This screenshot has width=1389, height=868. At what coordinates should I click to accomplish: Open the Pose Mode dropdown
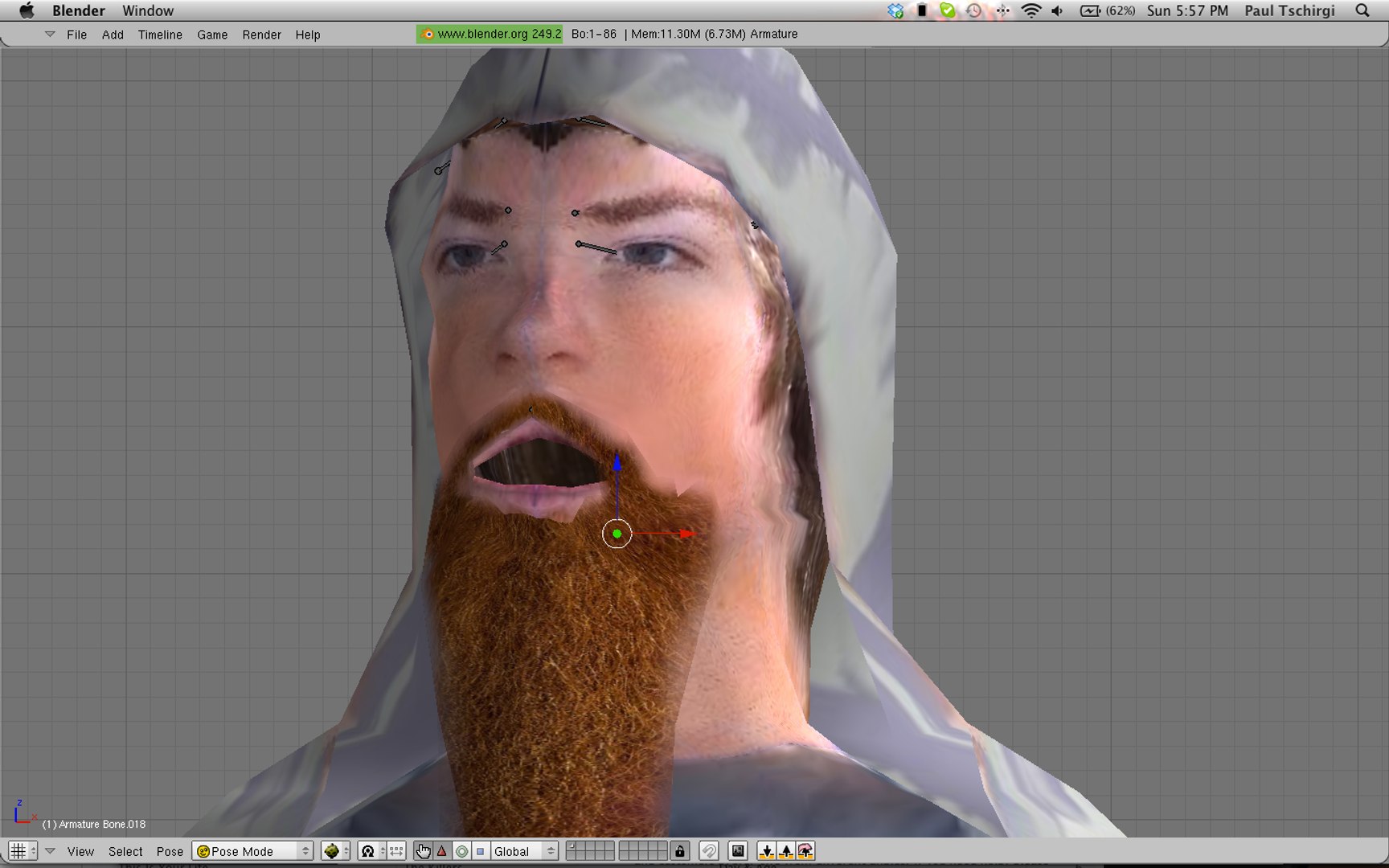click(x=252, y=851)
